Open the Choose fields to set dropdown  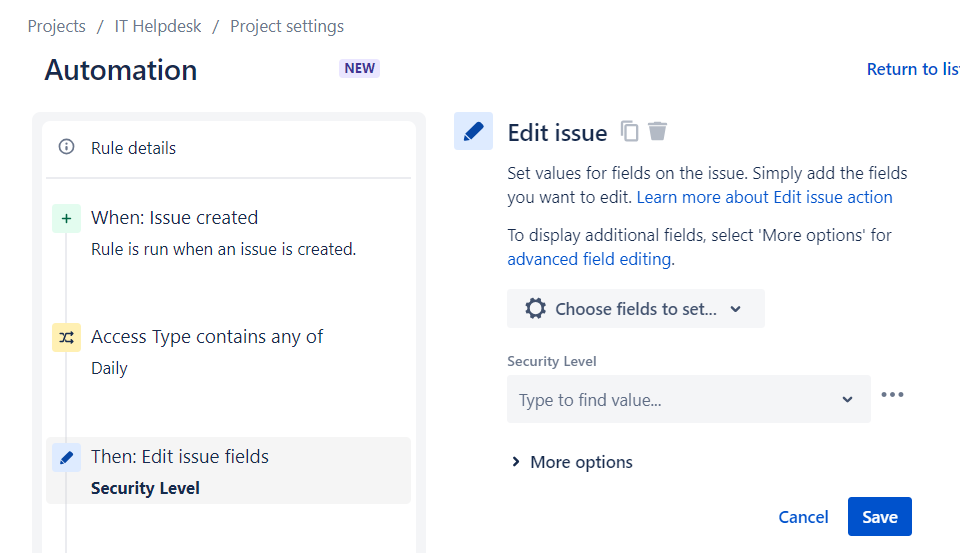(x=635, y=309)
